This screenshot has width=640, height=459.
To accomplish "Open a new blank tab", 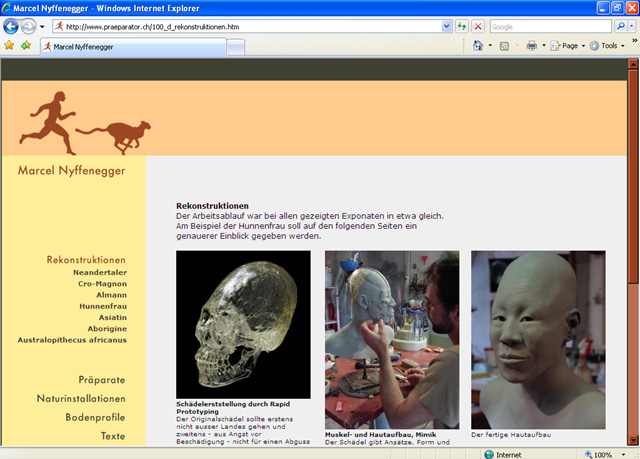I will [x=235, y=46].
